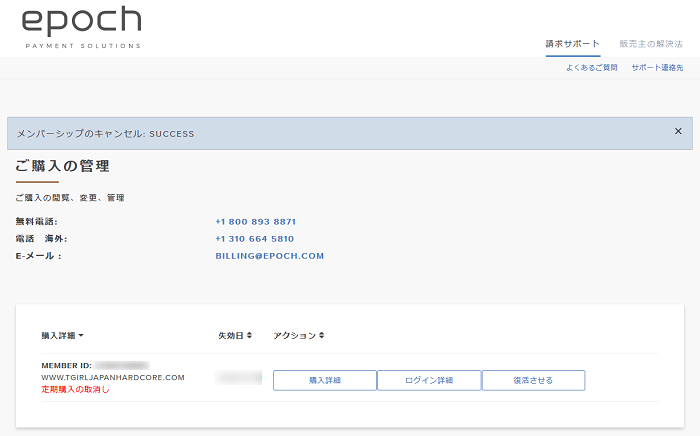Click the ご購入の管理 heading

click(x=63, y=165)
